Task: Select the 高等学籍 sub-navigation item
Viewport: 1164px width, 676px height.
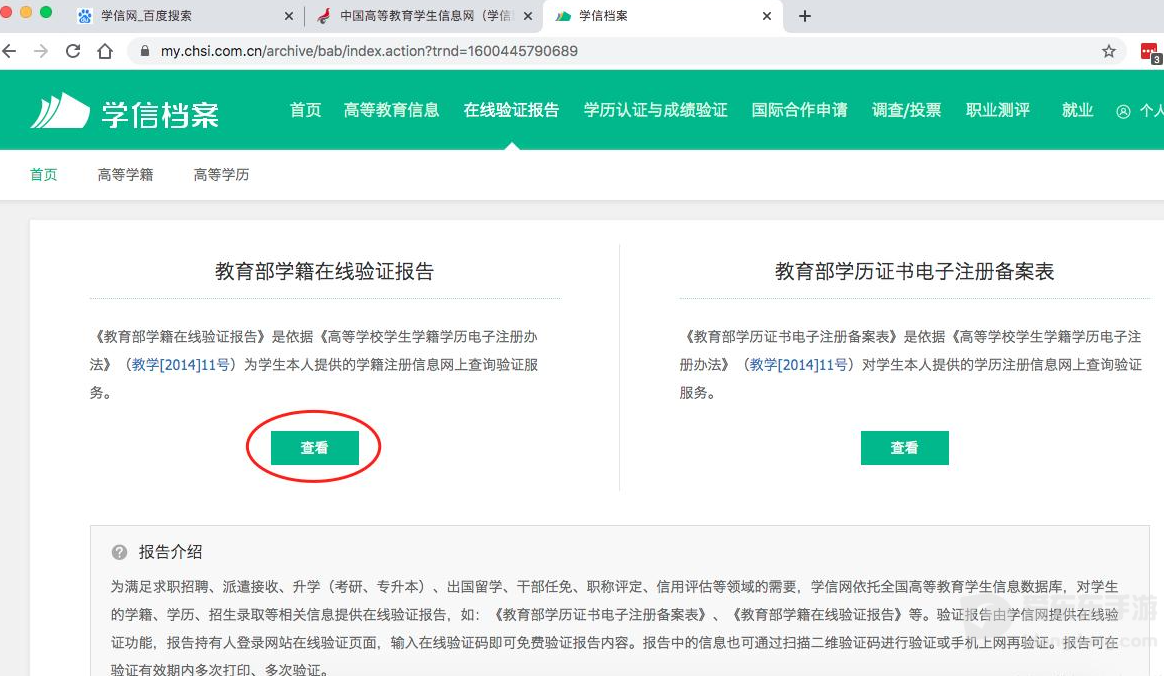Action: (125, 174)
